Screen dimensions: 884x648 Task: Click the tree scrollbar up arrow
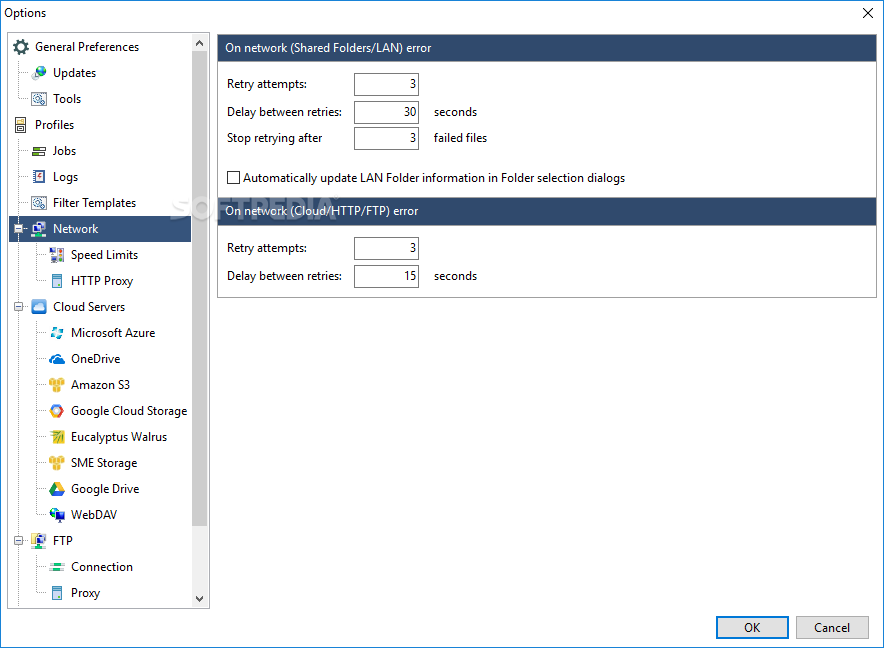pyautogui.click(x=200, y=43)
